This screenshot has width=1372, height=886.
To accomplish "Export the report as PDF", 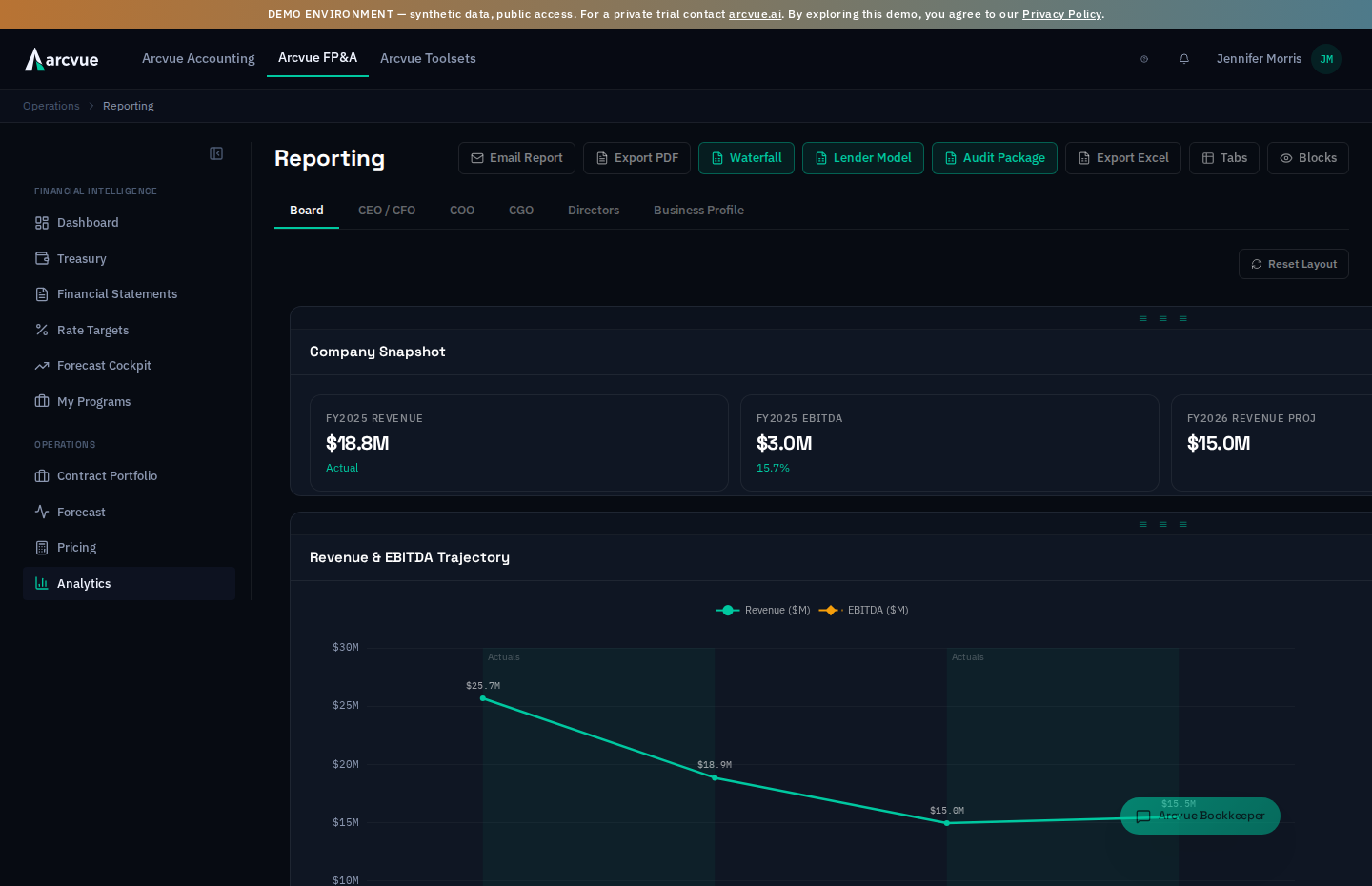I will [x=636, y=158].
